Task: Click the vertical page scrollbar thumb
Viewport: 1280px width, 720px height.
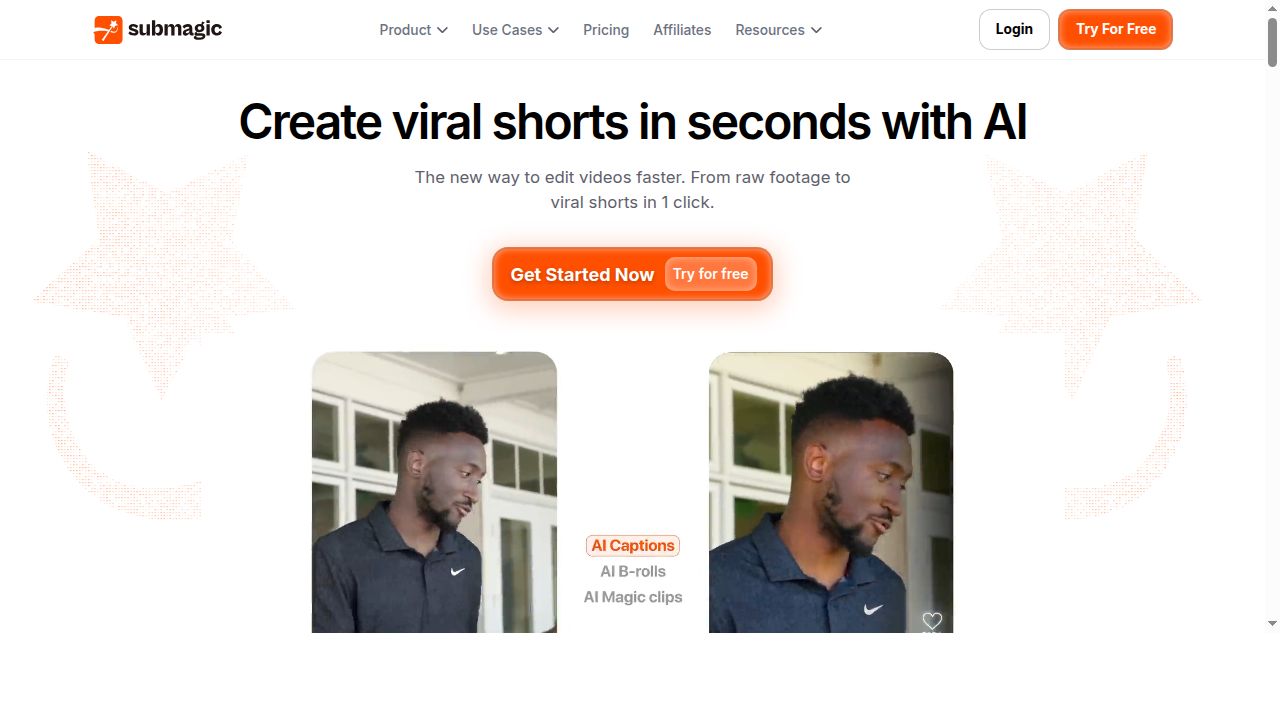Action: 1272,41
